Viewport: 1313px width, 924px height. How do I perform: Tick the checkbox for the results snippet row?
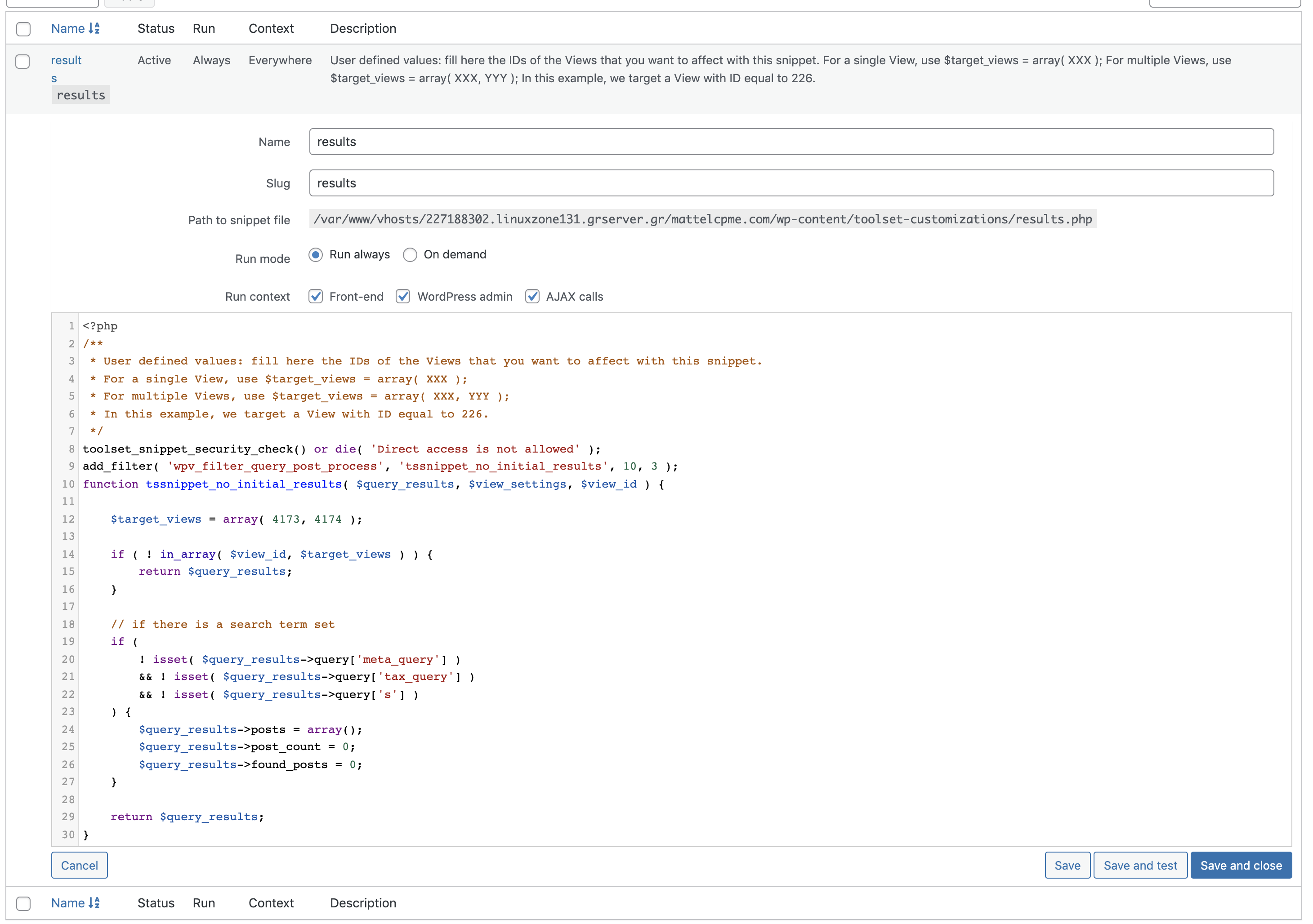point(23,61)
